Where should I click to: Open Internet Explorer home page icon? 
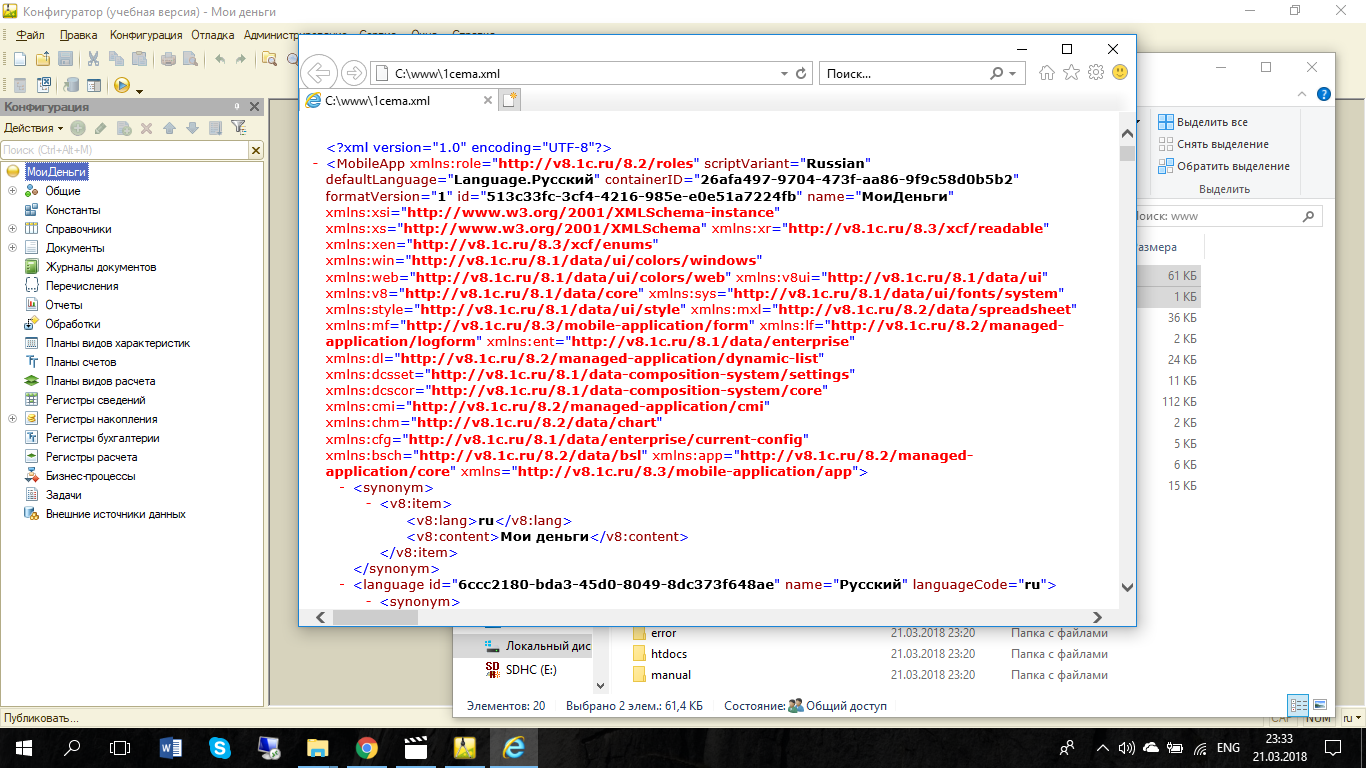click(1047, 73)
